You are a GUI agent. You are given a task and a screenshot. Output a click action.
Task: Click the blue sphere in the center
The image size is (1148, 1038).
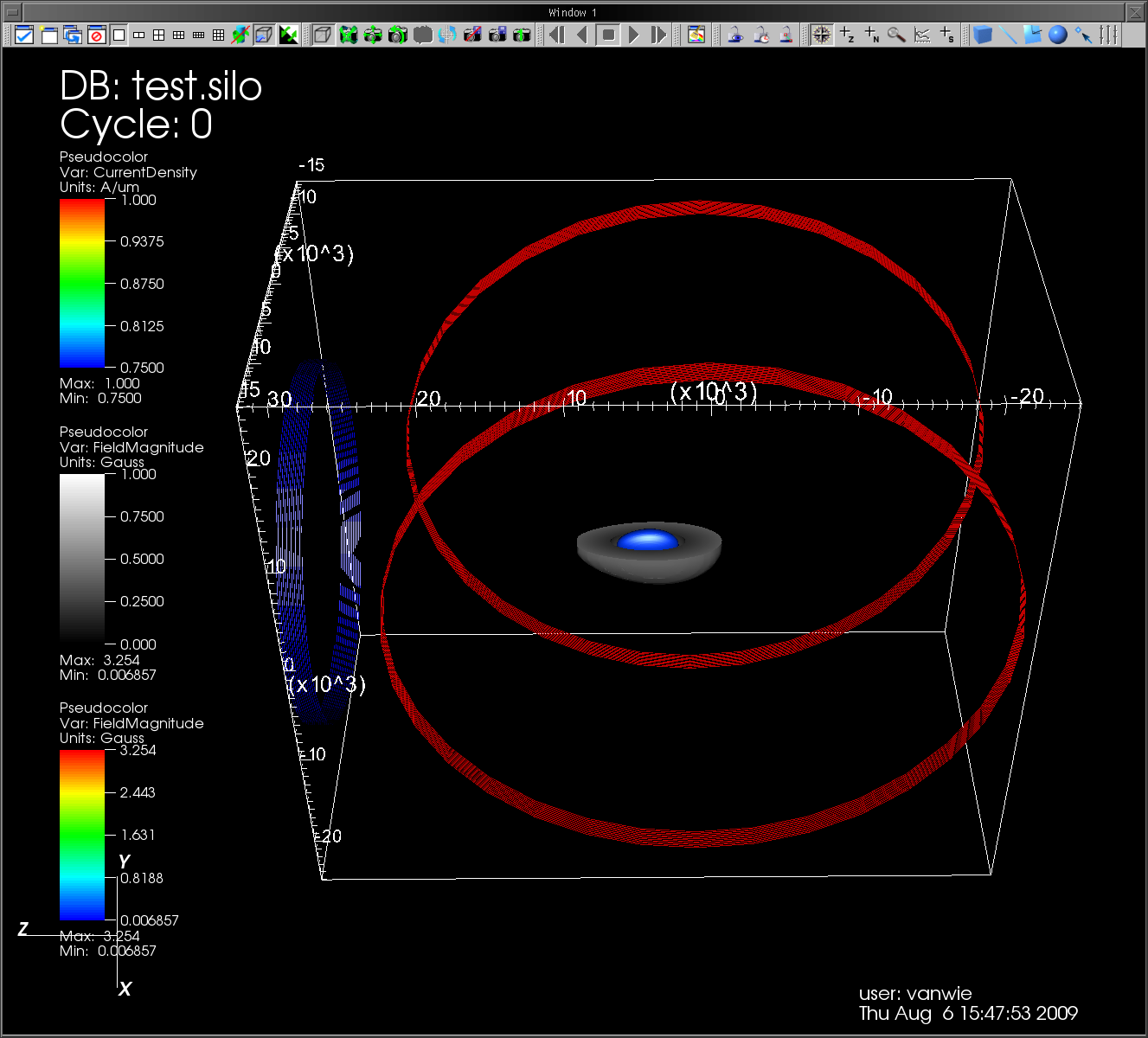[x=648, y=541]
